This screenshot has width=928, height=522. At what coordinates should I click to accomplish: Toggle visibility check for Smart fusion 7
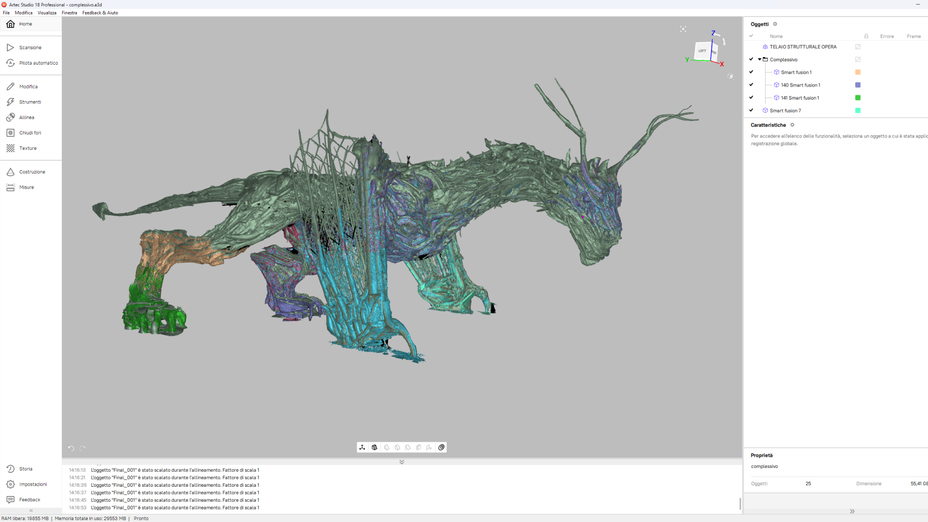pyautogui.click(x=751, y=110)
